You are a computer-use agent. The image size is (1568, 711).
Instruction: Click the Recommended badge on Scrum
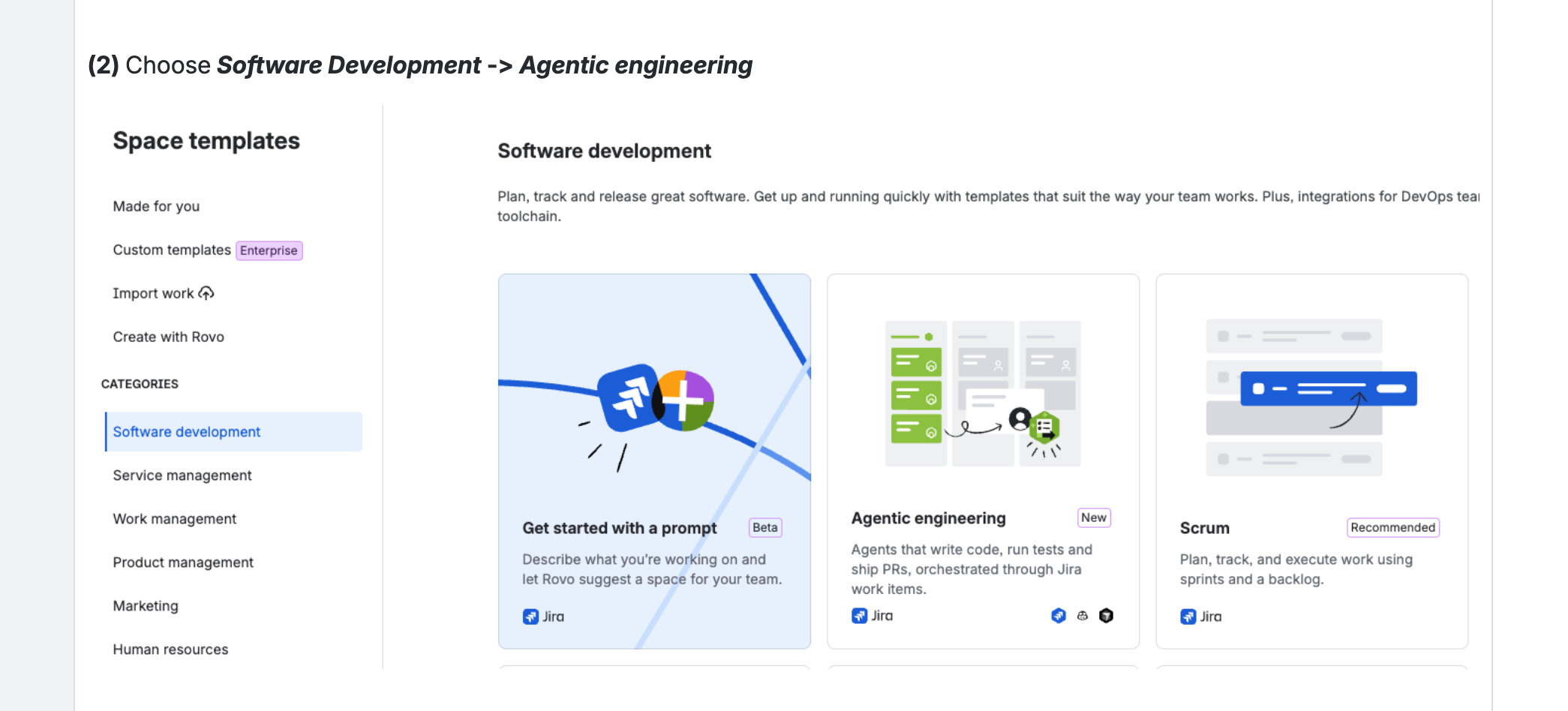pyautogui.click(x=1393, y=527)
